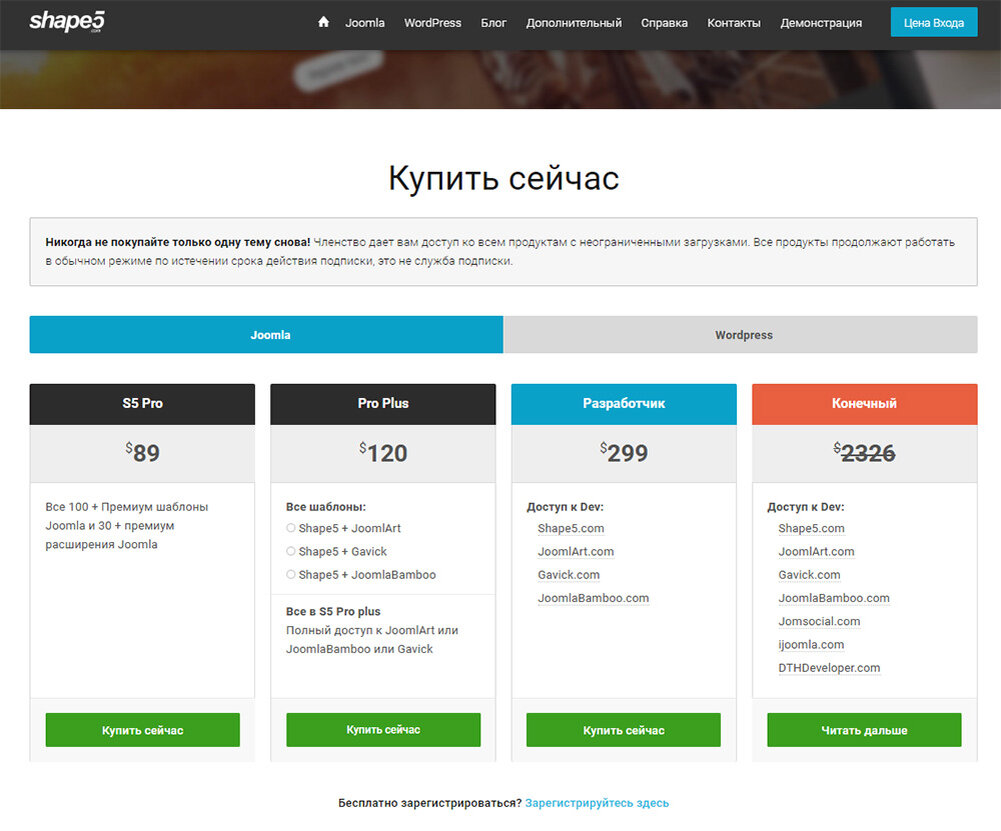Select the Shape5 + JoomlaBamboo radio option
The image size is (1001, 831).
click(x=289, y=575)
